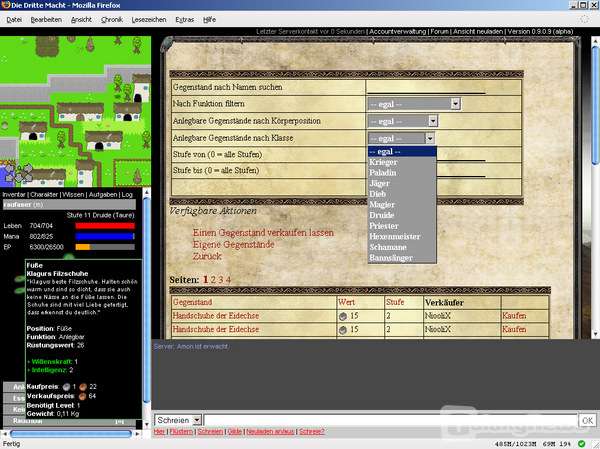Open the Datei menu
The height and width of the screenshot is (449, 600).
click(14, 20)
